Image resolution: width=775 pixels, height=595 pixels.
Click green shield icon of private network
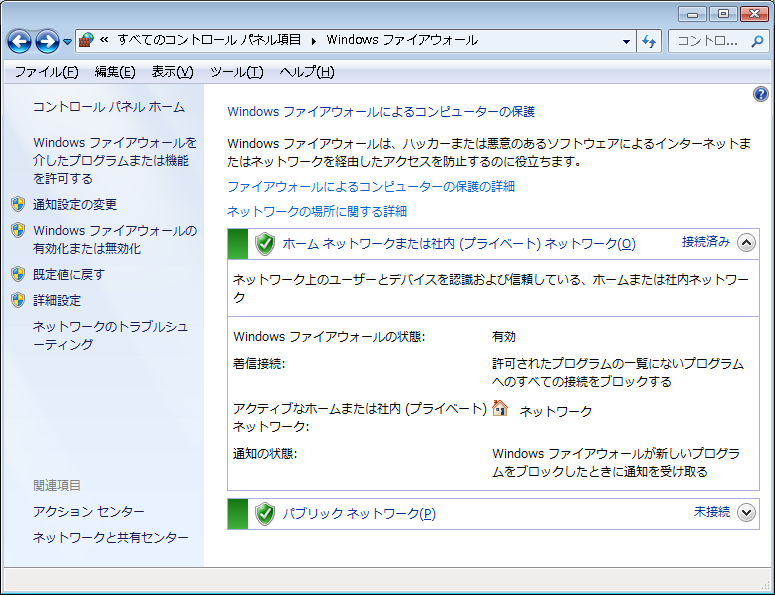pos(265,244)
